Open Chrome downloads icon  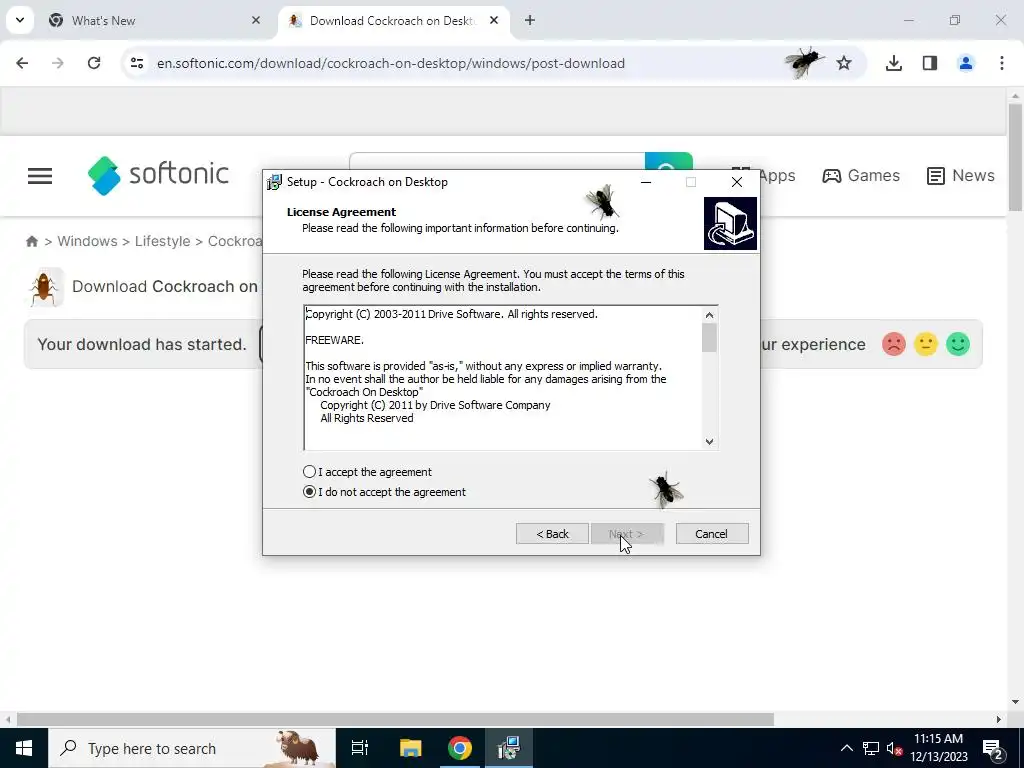point(894,63)
